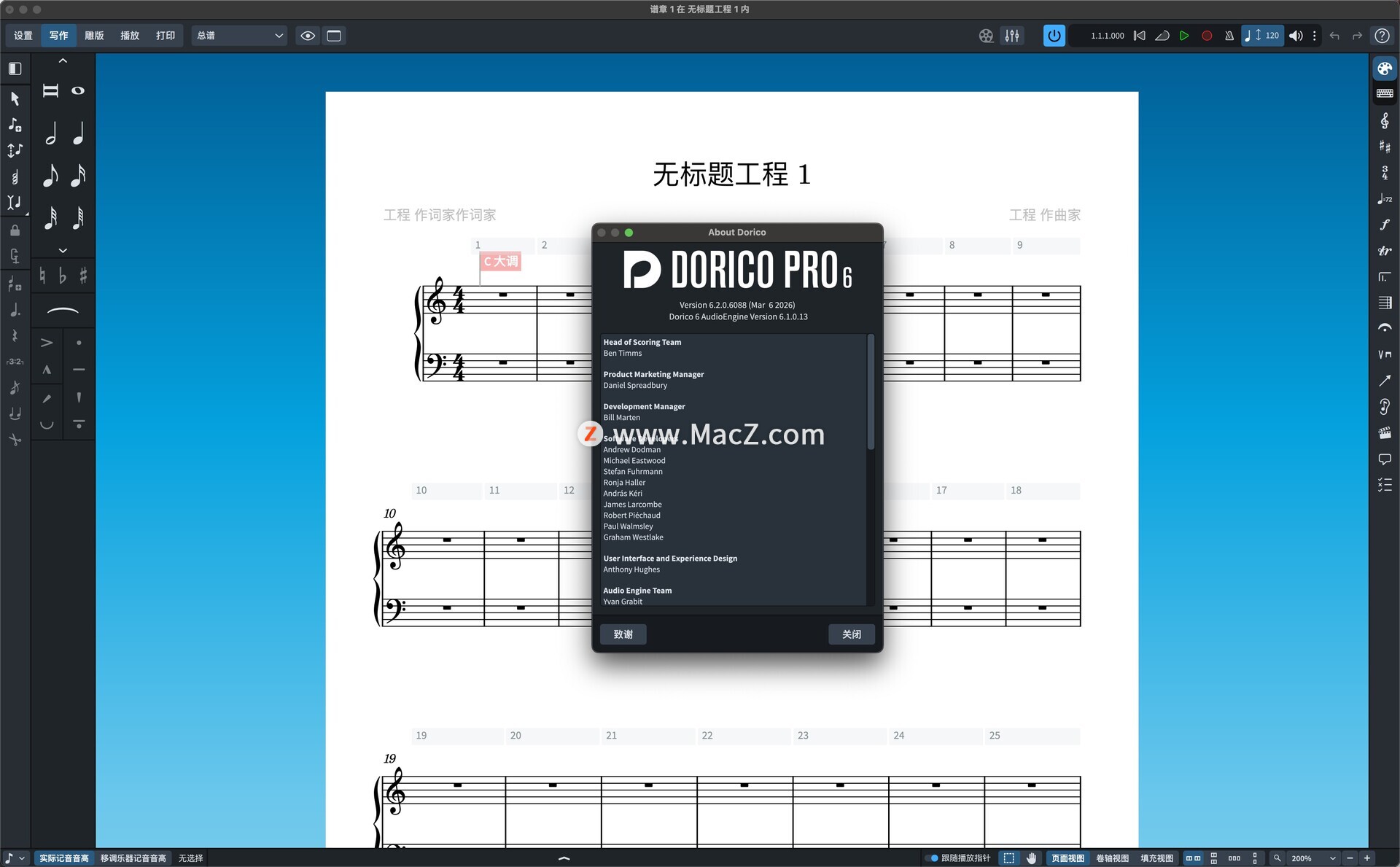Open the Mixer window icon
Screen dimensions: 1400x867
click(1012, 36)
